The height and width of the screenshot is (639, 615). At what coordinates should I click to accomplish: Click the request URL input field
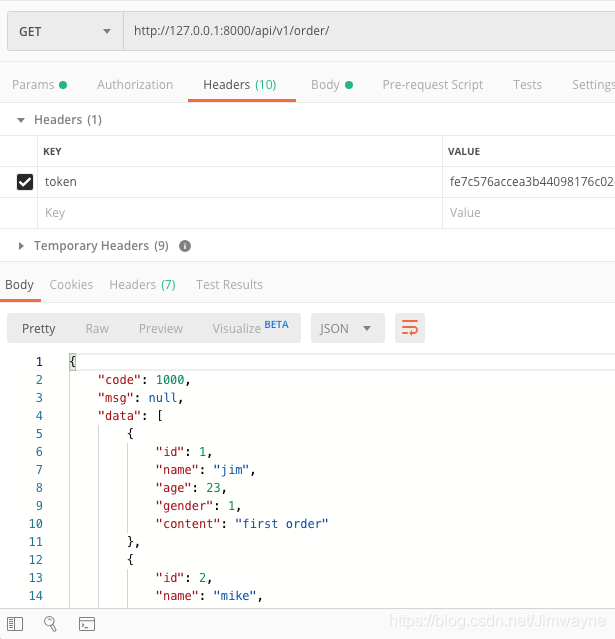(369, 31)
